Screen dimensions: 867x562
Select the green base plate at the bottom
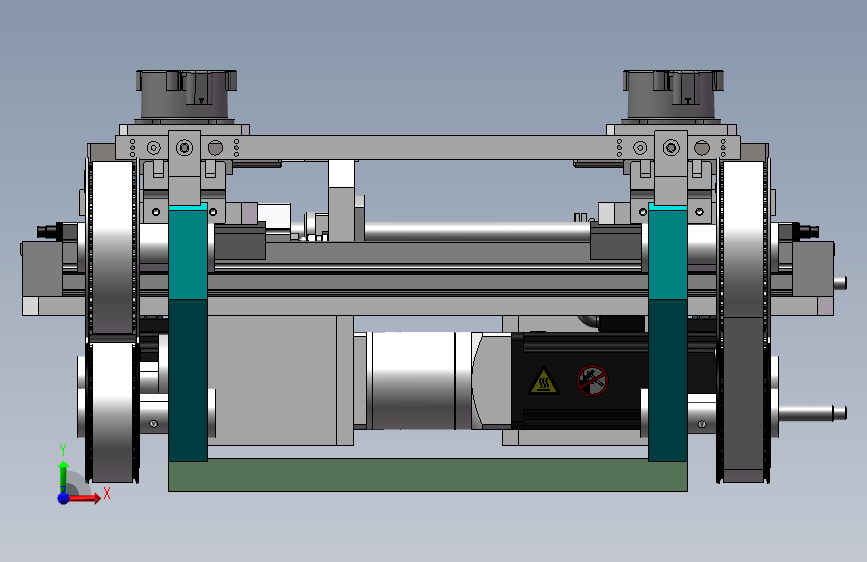tap(427, 475)
